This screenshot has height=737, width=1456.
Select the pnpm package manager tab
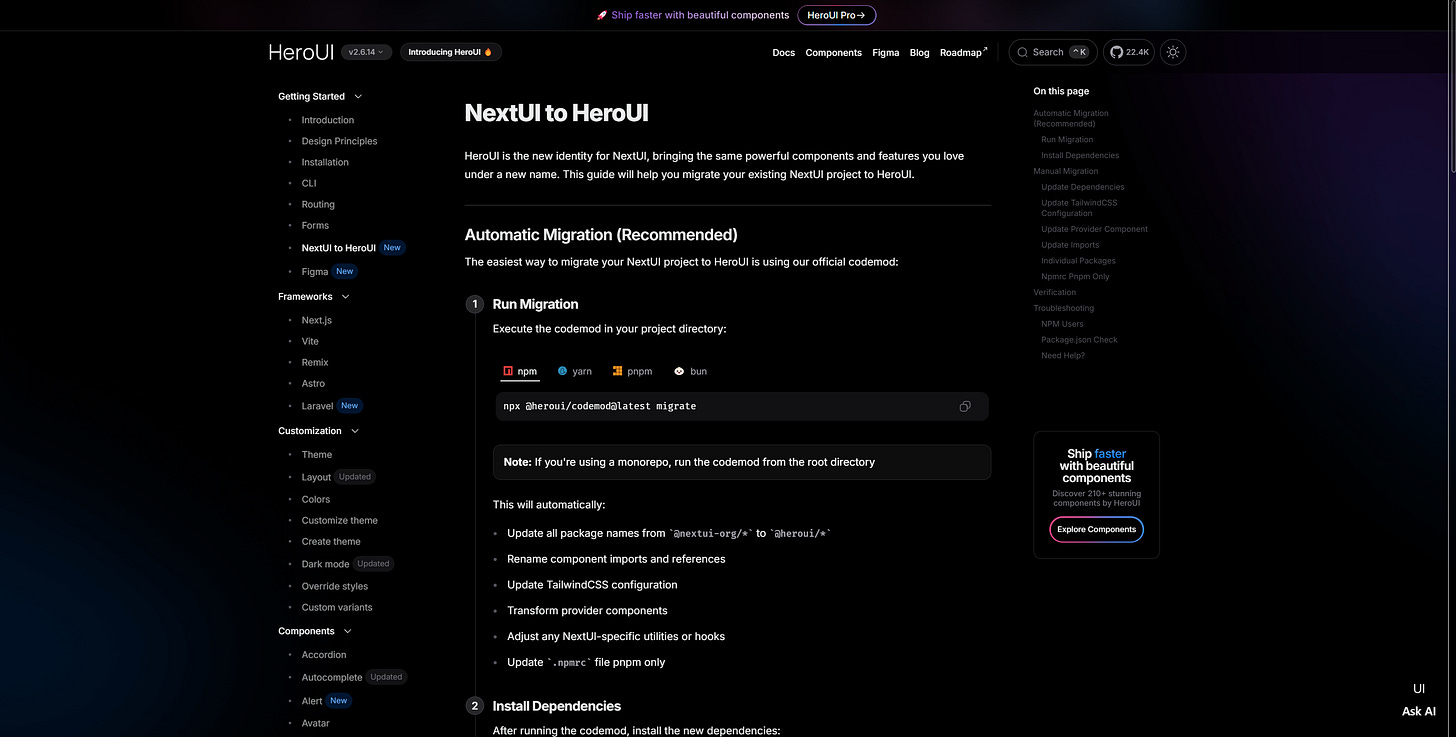point(633,371)
